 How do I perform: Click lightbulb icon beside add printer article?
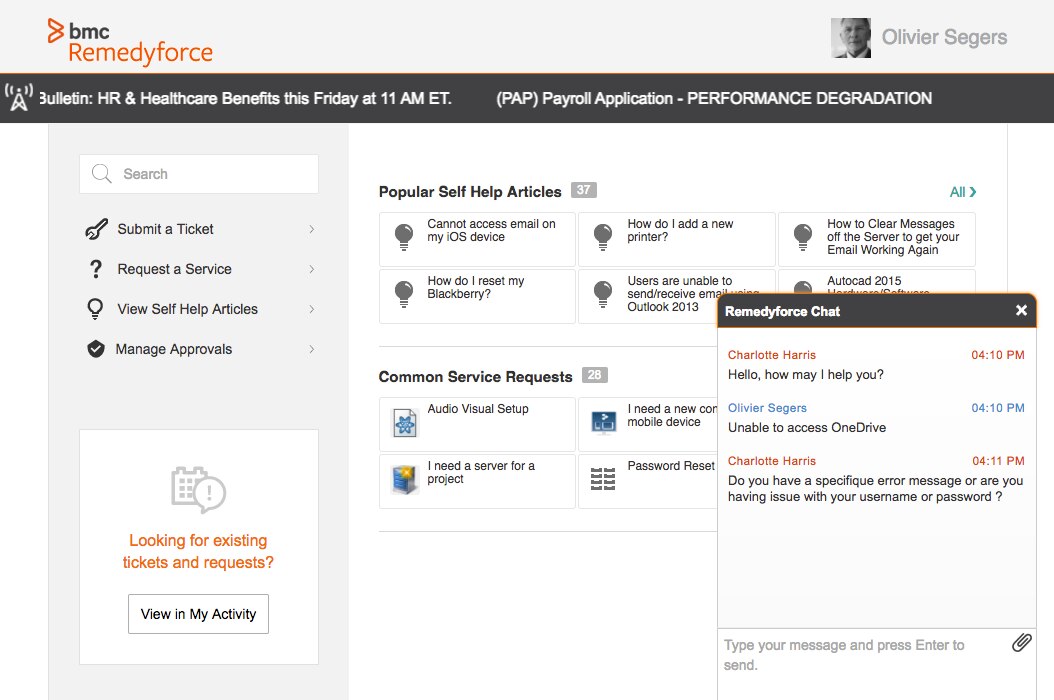[603, 237]
